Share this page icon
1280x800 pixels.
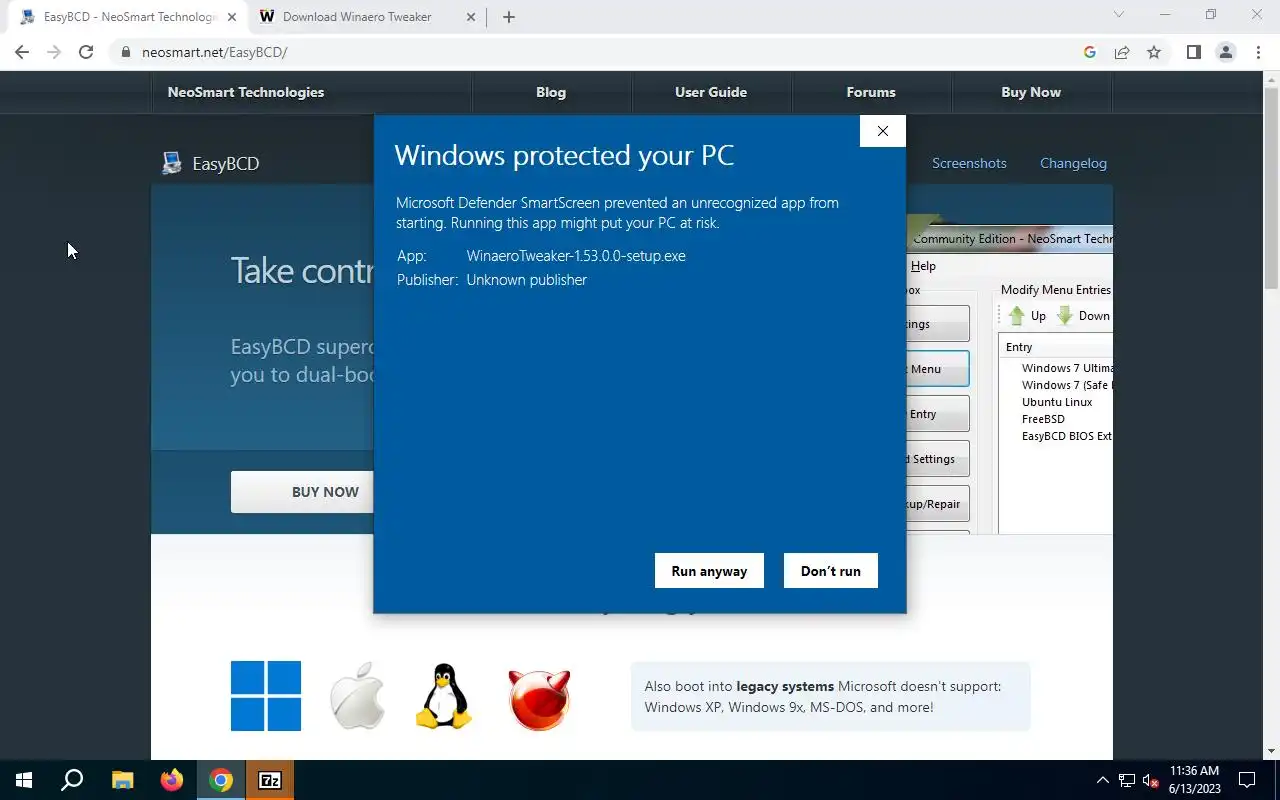click(1122, 52)
